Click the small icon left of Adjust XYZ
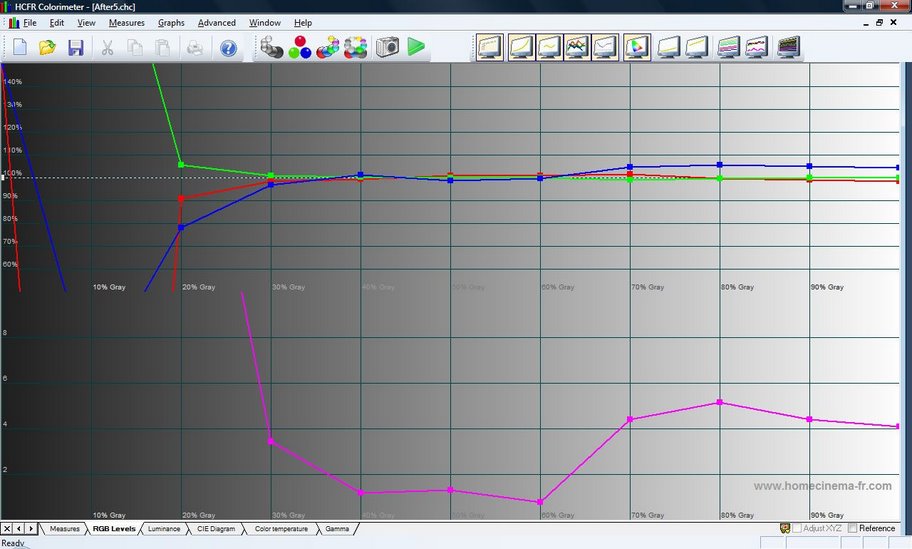The image size is (912, 549). [x=785, y=528]
